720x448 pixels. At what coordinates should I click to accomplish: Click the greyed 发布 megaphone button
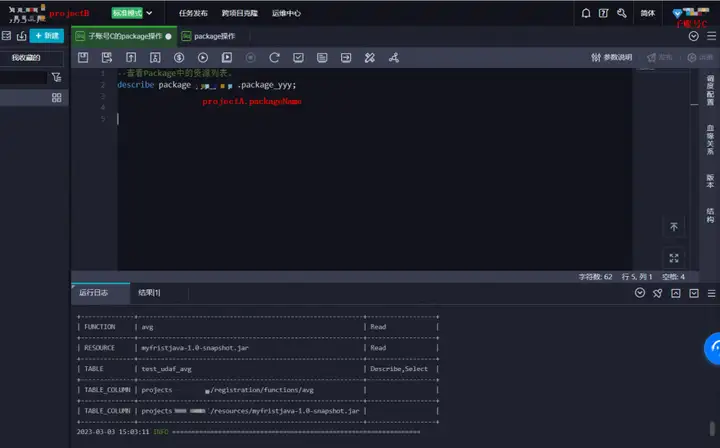[x=659, y=57]
